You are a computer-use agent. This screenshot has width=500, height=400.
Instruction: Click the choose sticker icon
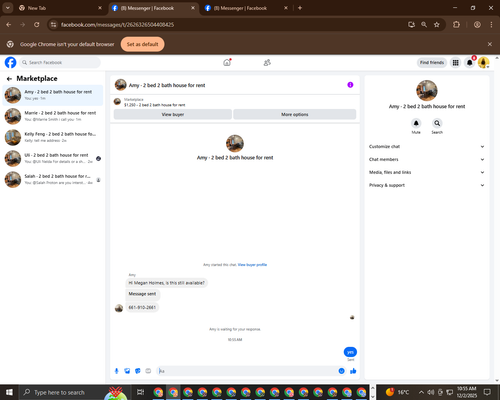[x=138, y=371]
